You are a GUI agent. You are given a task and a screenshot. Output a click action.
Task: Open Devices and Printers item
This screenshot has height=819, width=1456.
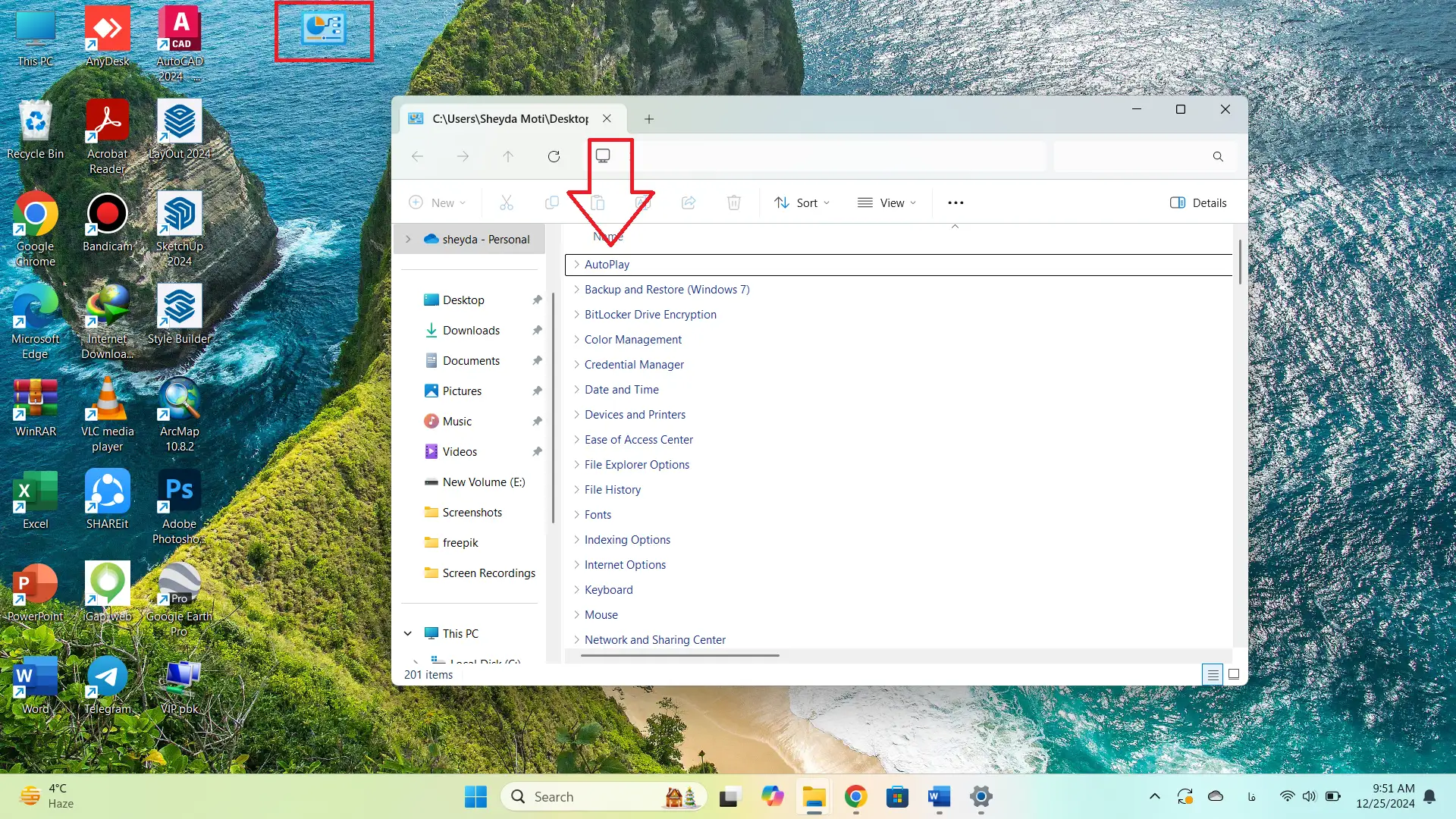[x=635, y=415]
